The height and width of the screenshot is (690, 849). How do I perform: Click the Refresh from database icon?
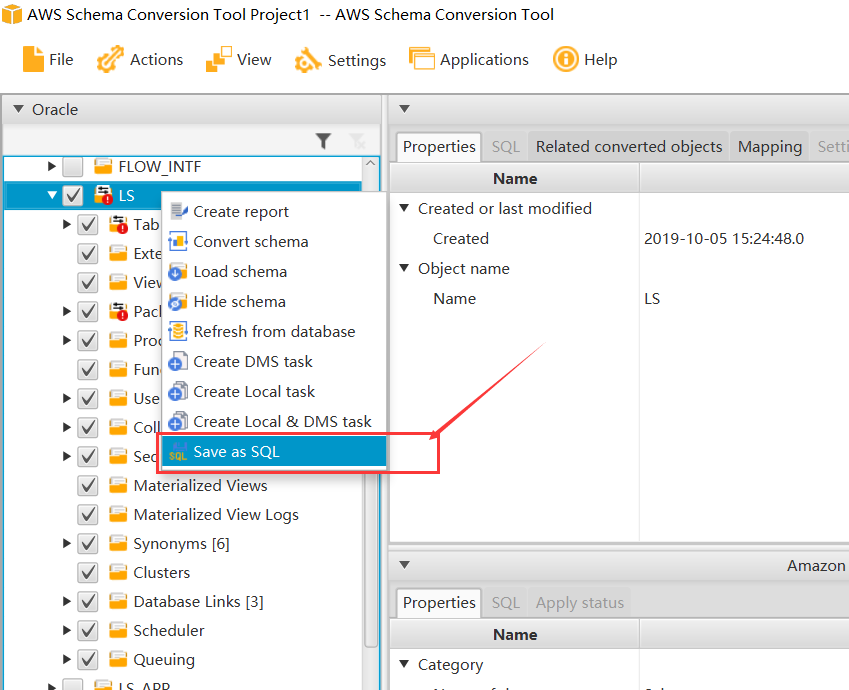pos(178,331)
